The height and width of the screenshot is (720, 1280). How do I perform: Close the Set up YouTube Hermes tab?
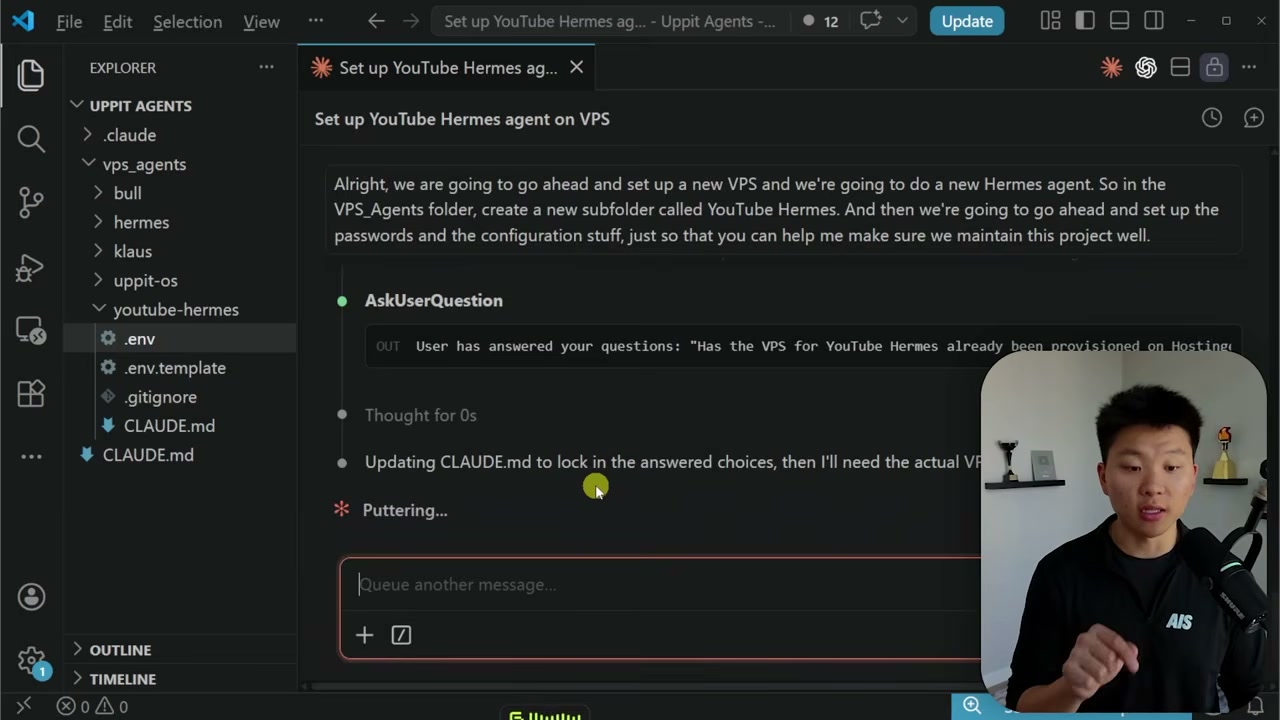576,67
